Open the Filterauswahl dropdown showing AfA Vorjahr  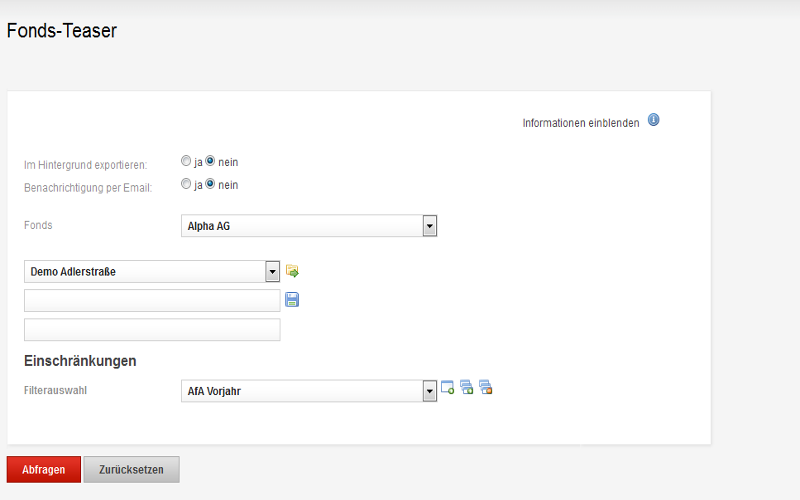309,391
